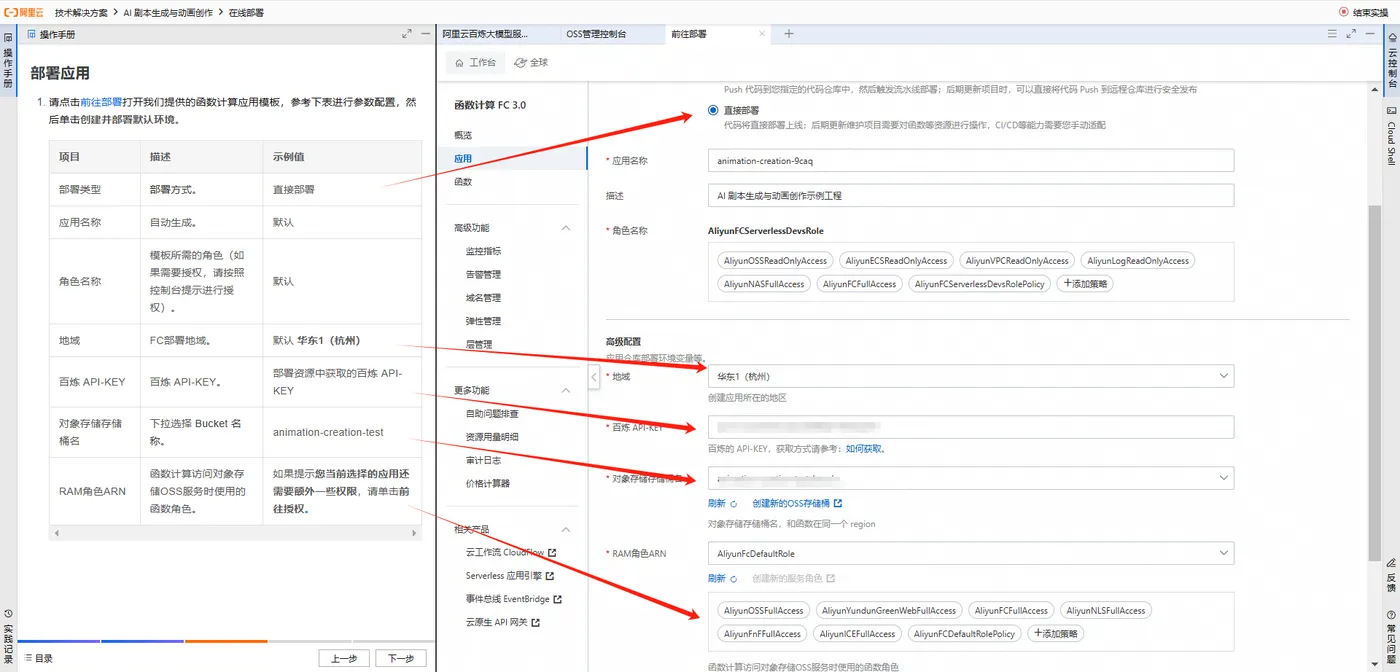Open 弹性管理 menu item
Screen dimensions: 1400x672
[483, 321]
